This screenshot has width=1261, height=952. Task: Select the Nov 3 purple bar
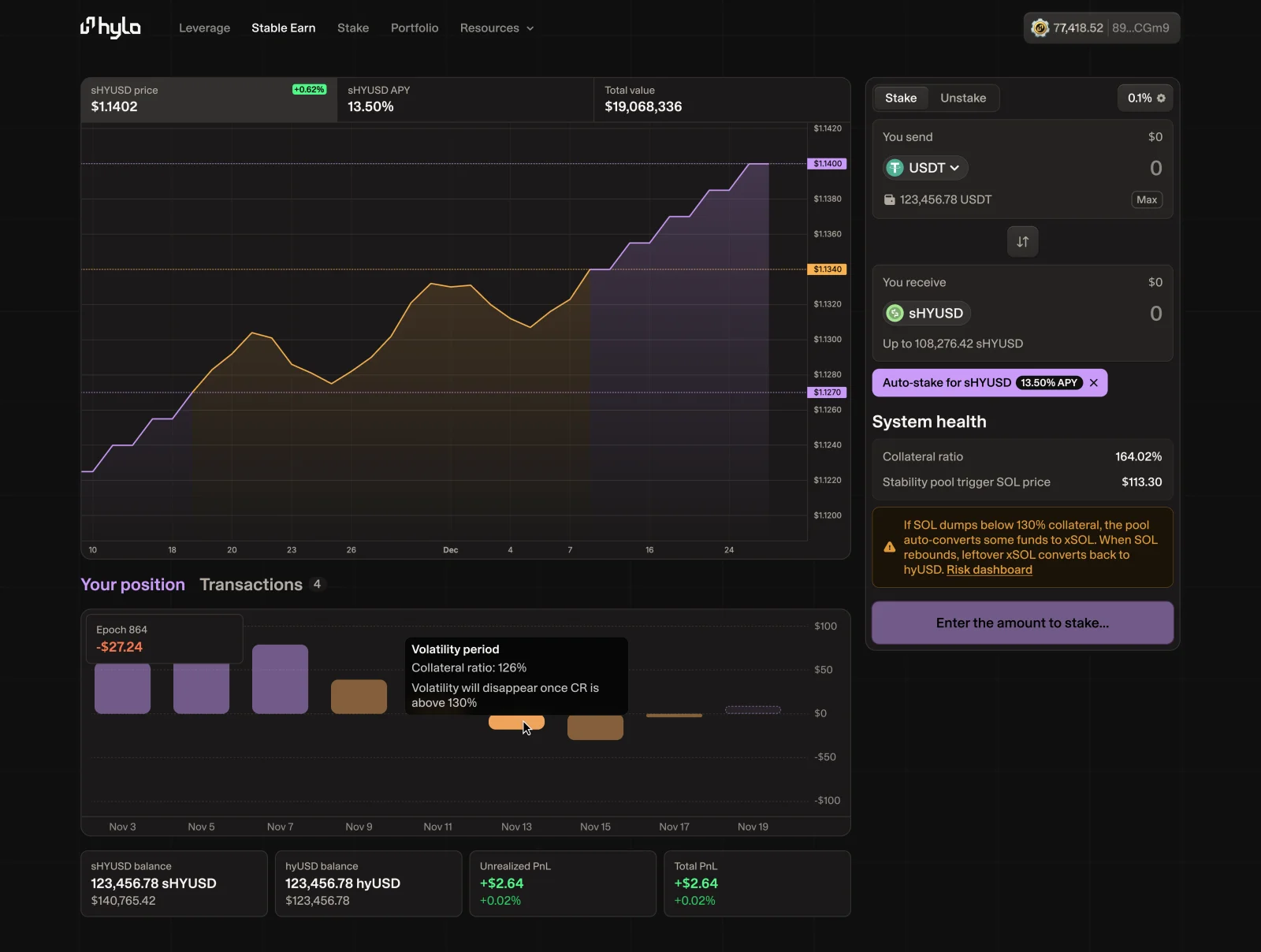(122, 689)
